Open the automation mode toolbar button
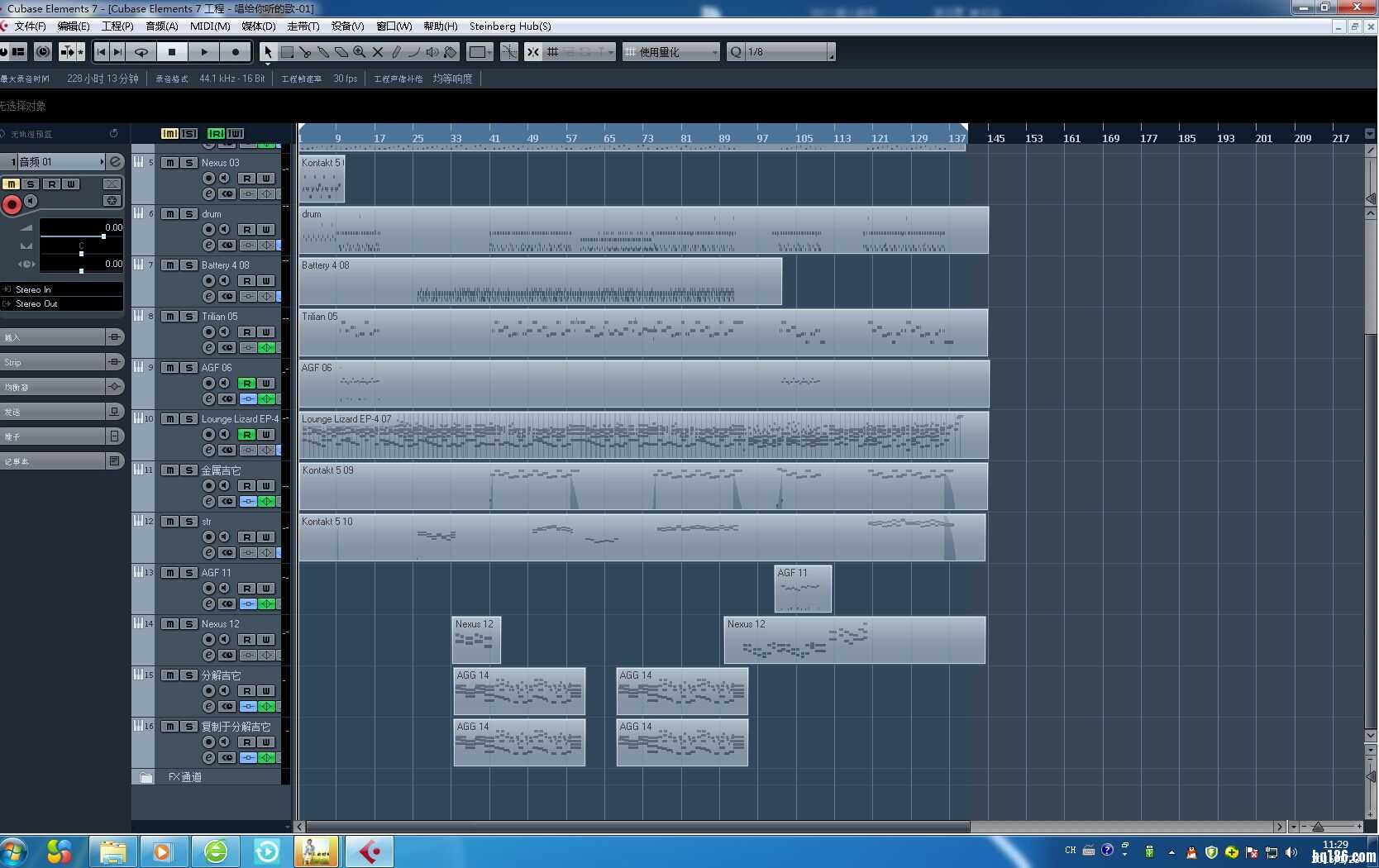 click(43, 52)
